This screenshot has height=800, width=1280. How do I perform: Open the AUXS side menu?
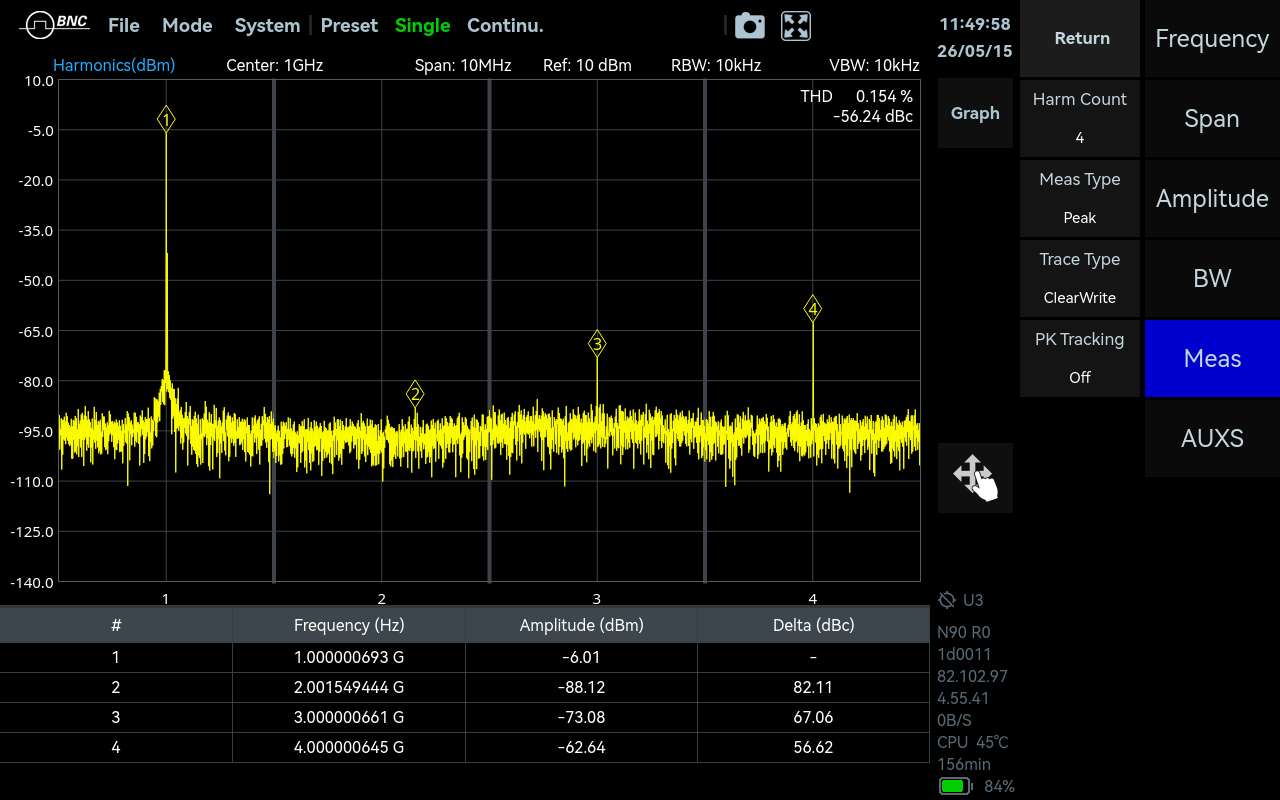pyautogui.click(x=1212, y=438)
